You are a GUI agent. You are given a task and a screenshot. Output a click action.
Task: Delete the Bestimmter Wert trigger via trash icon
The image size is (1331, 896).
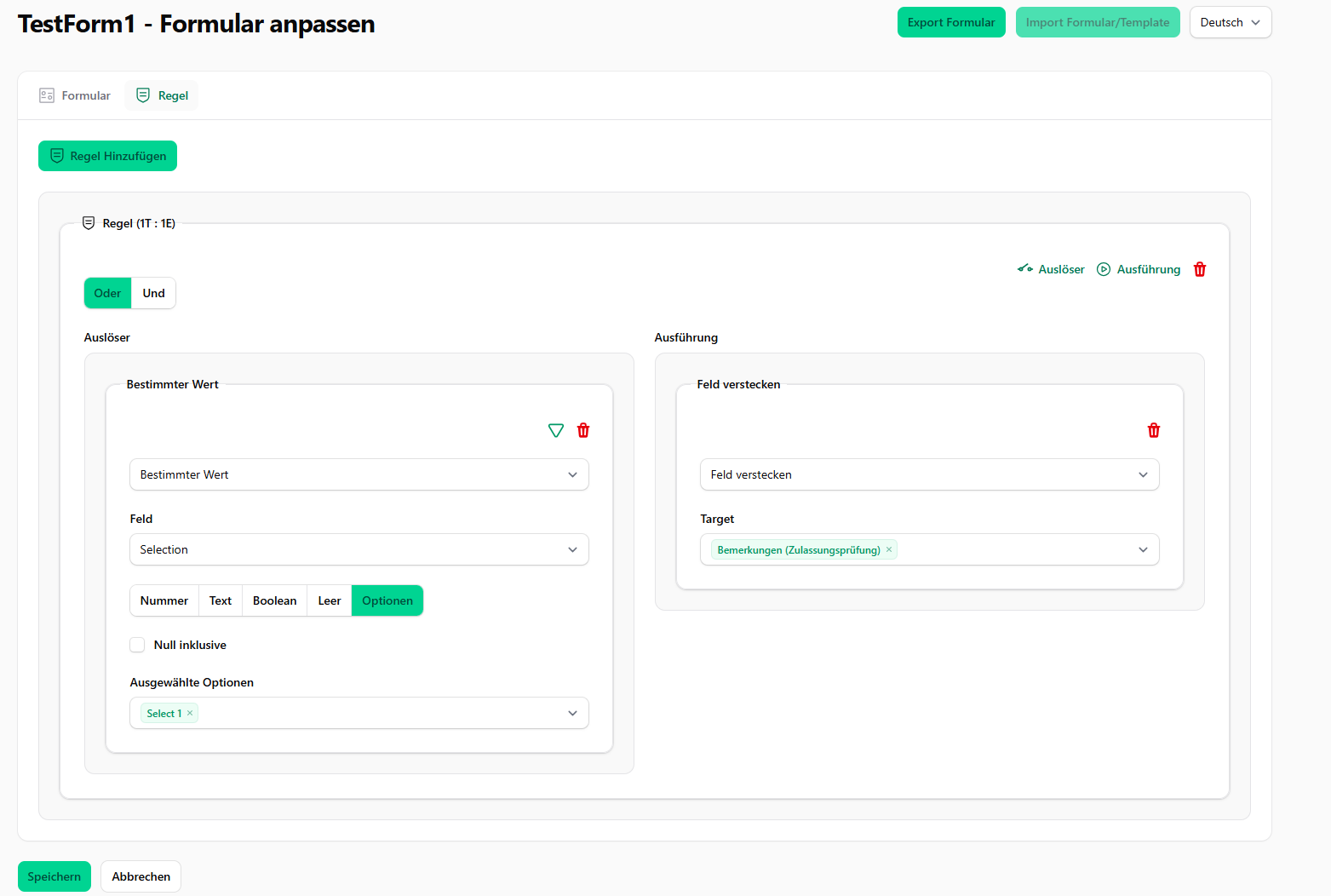(x=583, y=430)
